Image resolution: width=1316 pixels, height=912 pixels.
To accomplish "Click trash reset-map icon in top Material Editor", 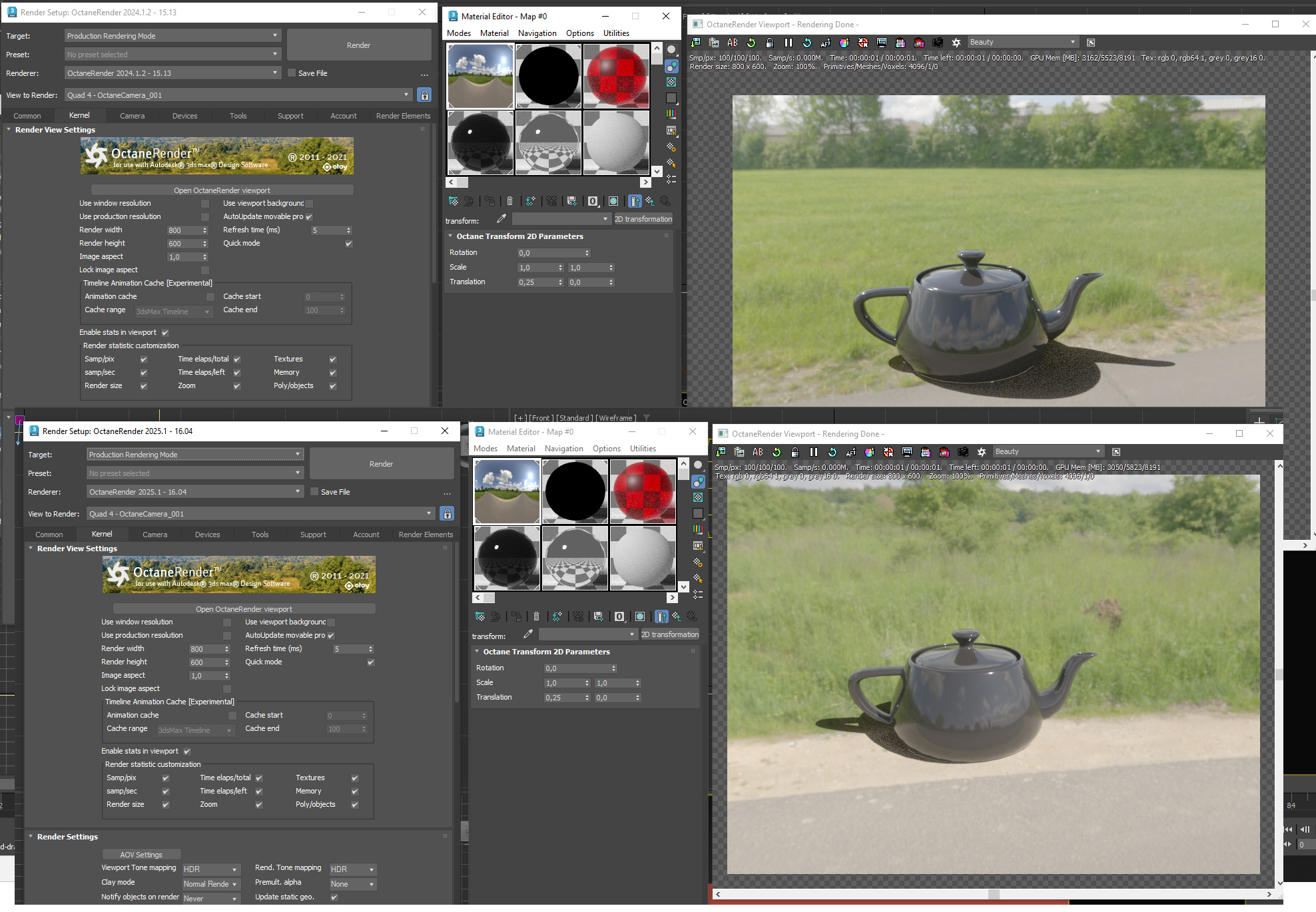I will coord(509,201).
